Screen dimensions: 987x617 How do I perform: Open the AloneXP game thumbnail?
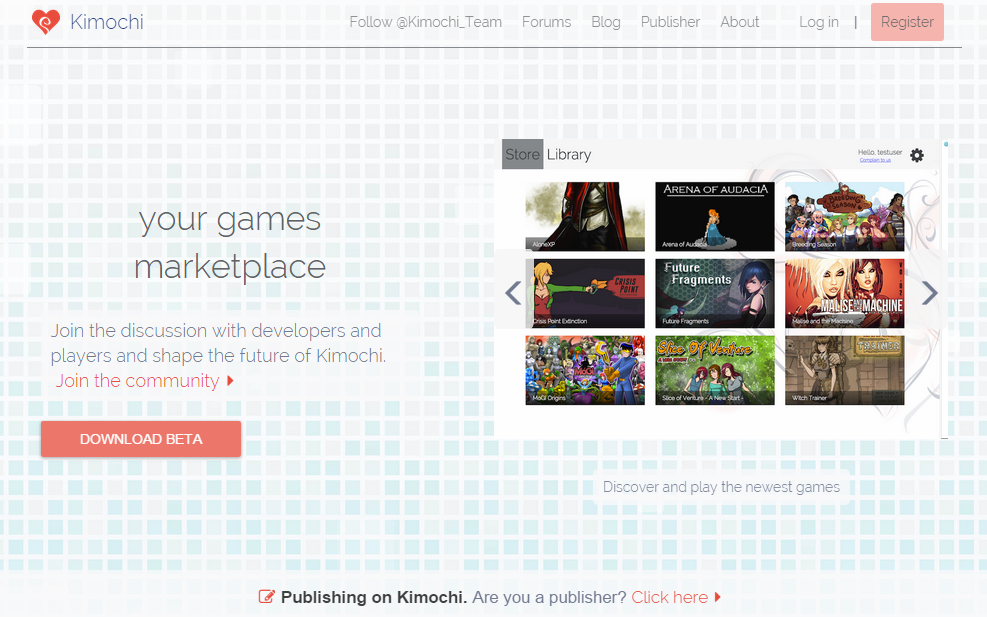coord(585,217)
